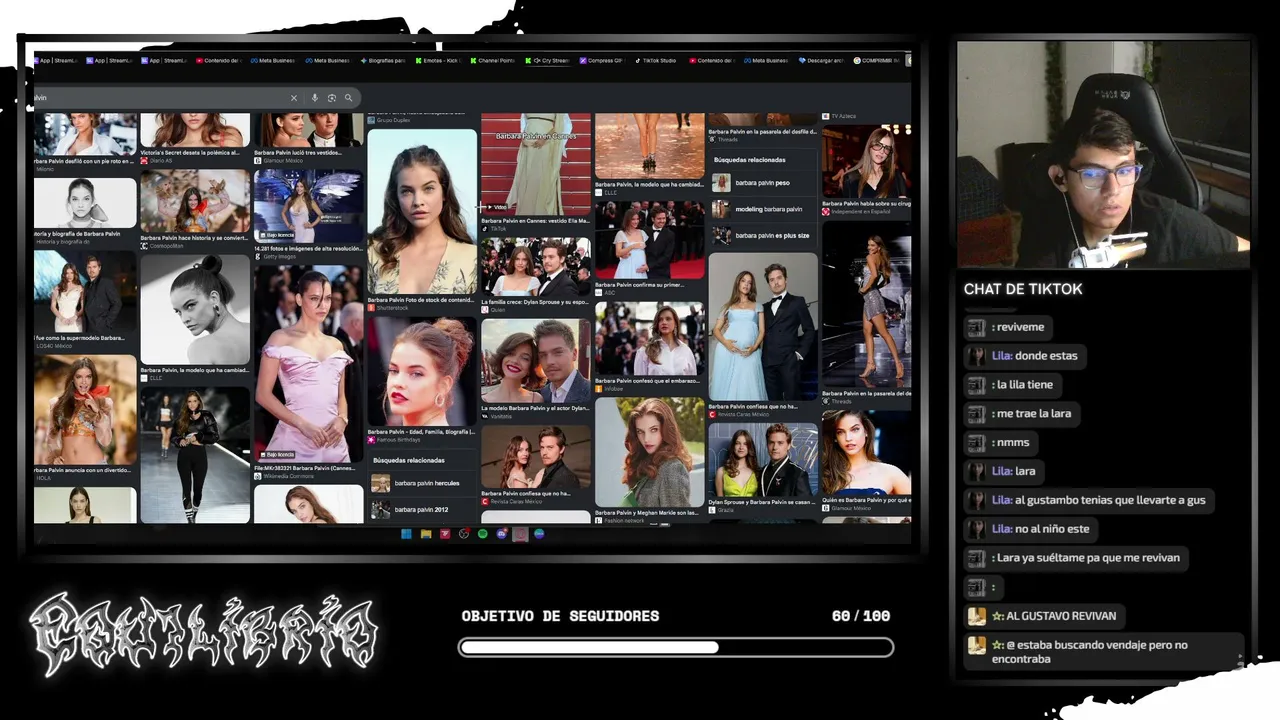Open Canva from the taskbar
Image resolution: width=1280 pixels, height=720 pixels.
click(539, 534)
